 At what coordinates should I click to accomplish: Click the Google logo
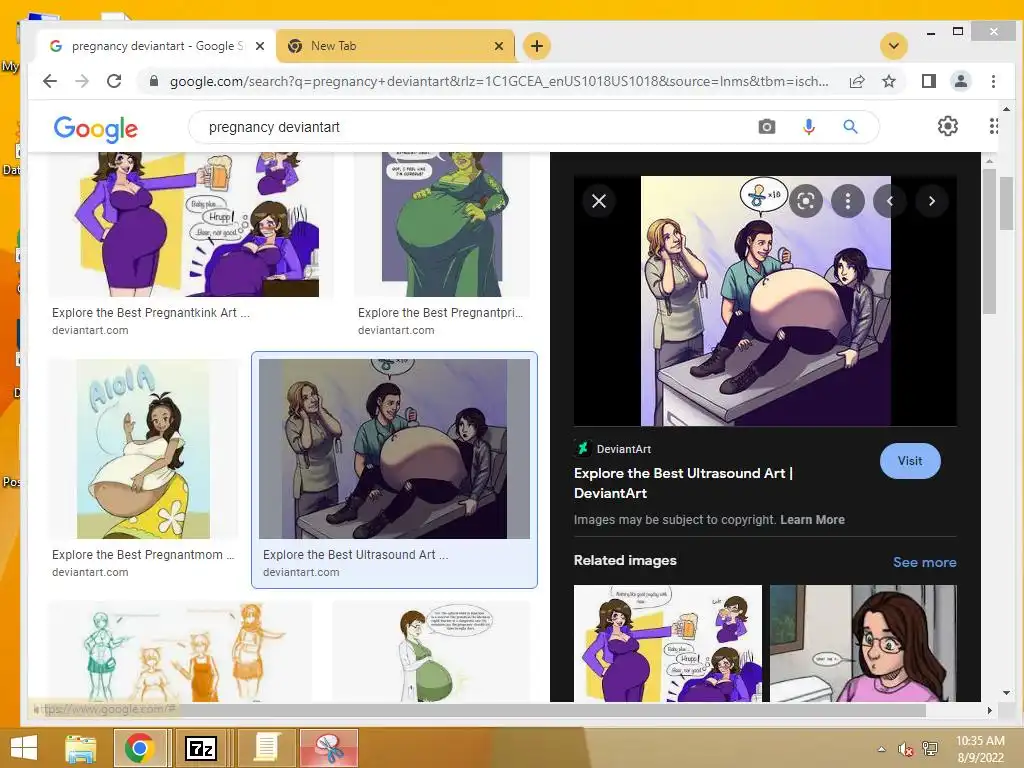(95, 128)
